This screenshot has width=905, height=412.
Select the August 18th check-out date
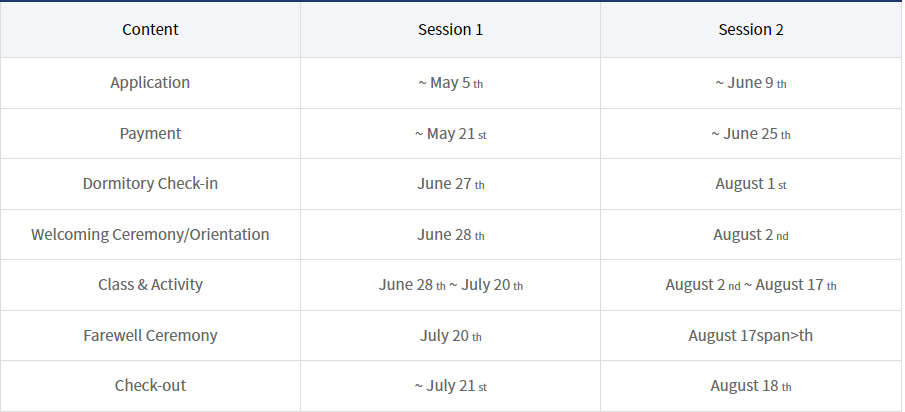(751, 386)
